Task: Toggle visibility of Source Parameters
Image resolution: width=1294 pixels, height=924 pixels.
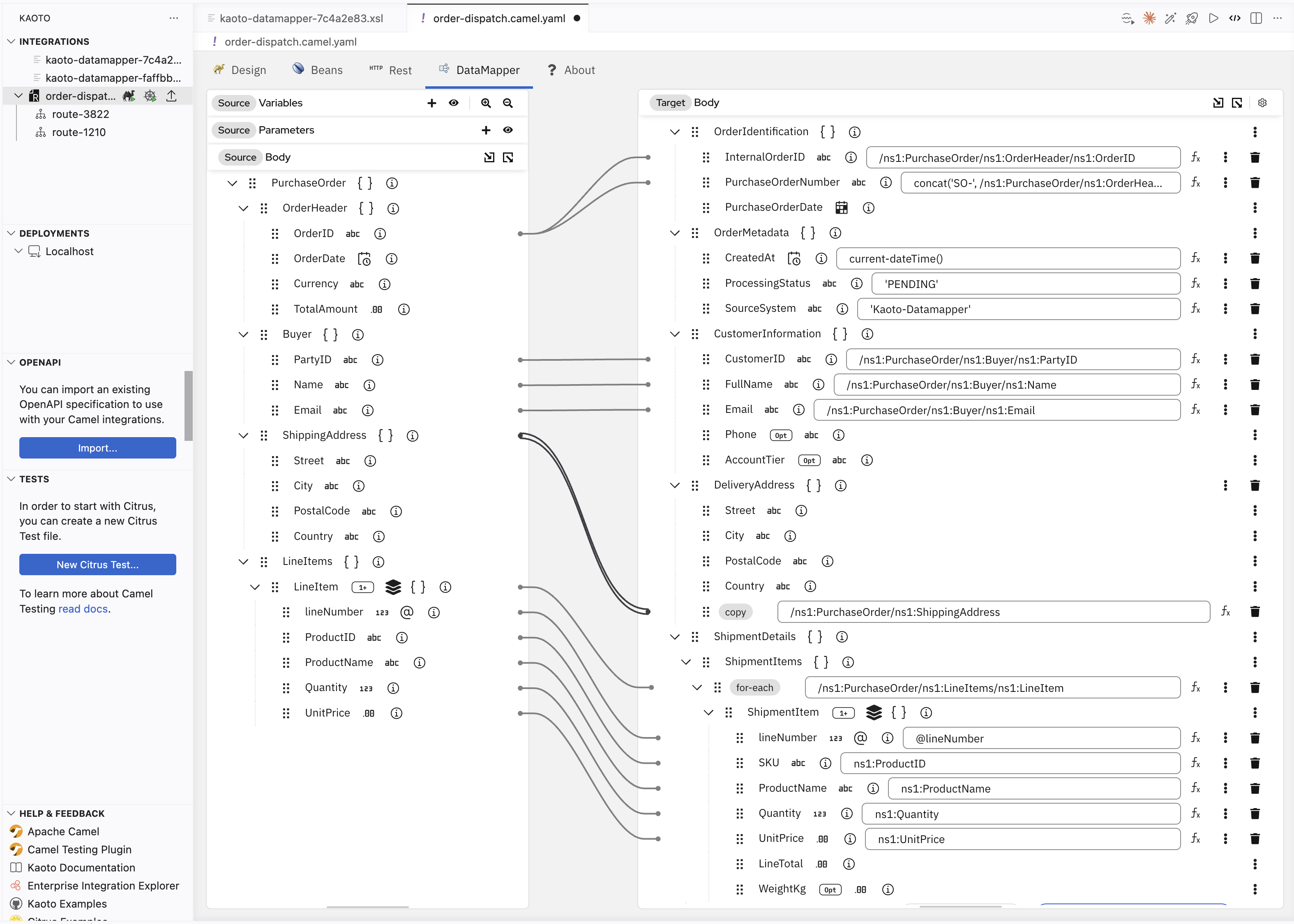Action: point(507,130)
